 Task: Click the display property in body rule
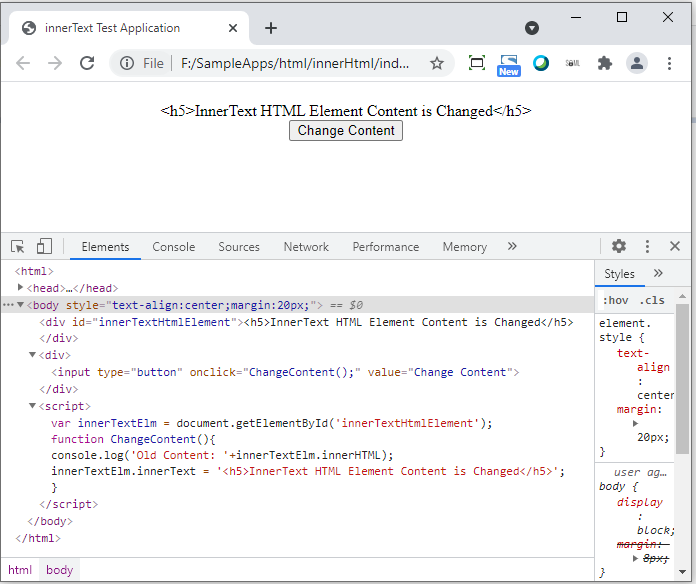click(639, 502)
